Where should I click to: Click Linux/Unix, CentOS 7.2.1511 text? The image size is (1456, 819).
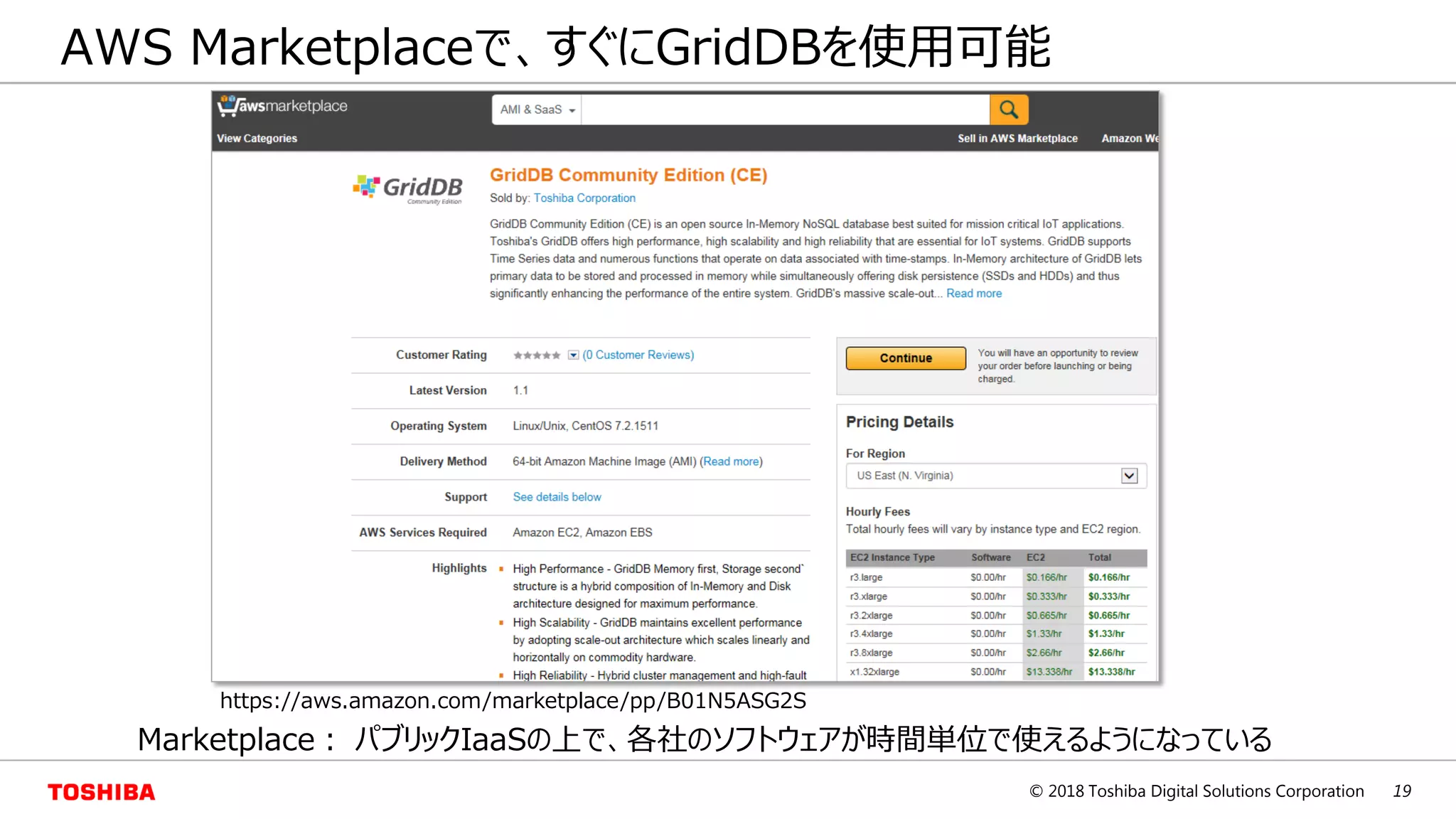[x=585, y=426]
